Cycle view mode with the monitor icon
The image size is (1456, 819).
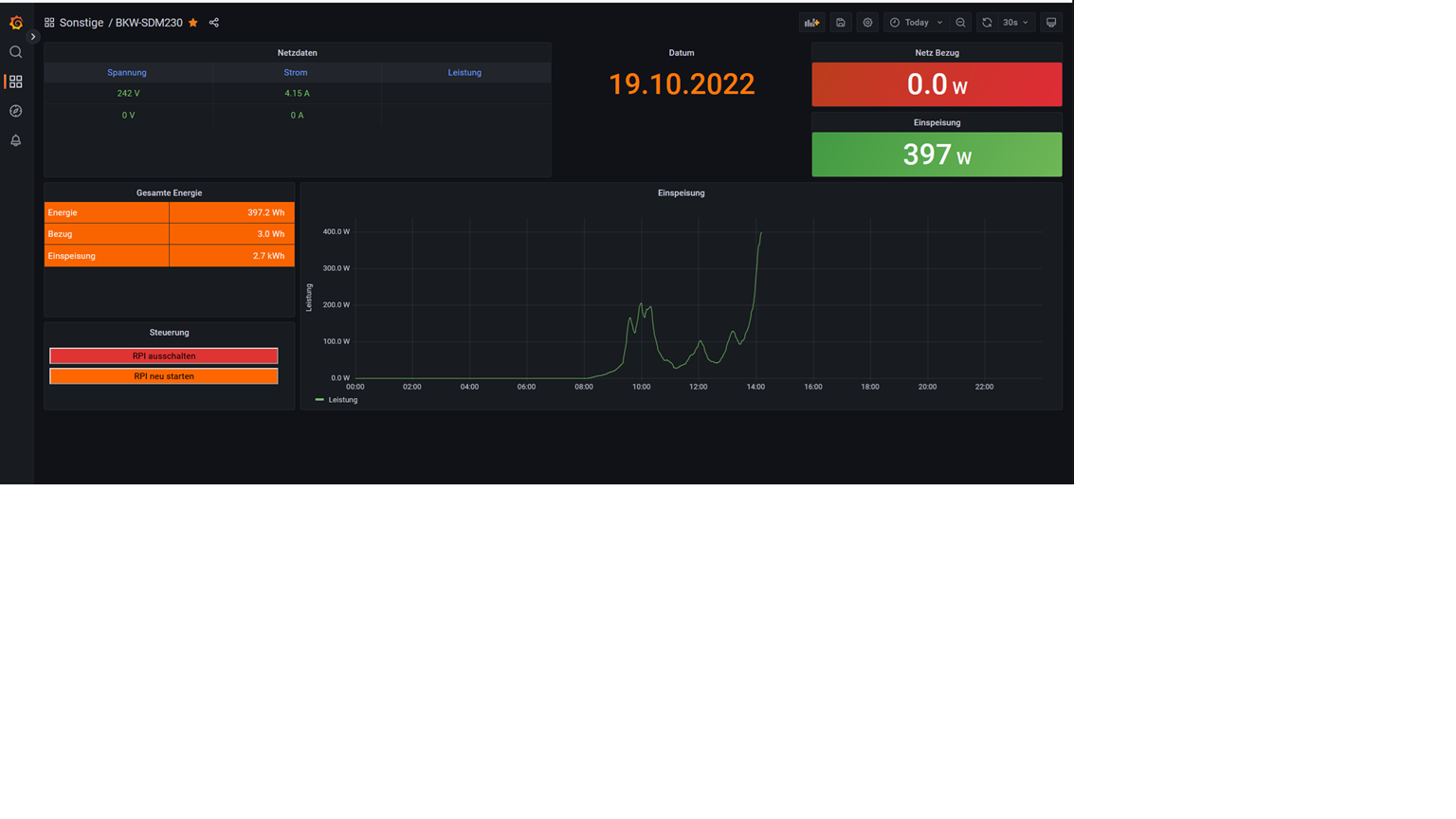pyautogui.click(x=1051, y=23)
